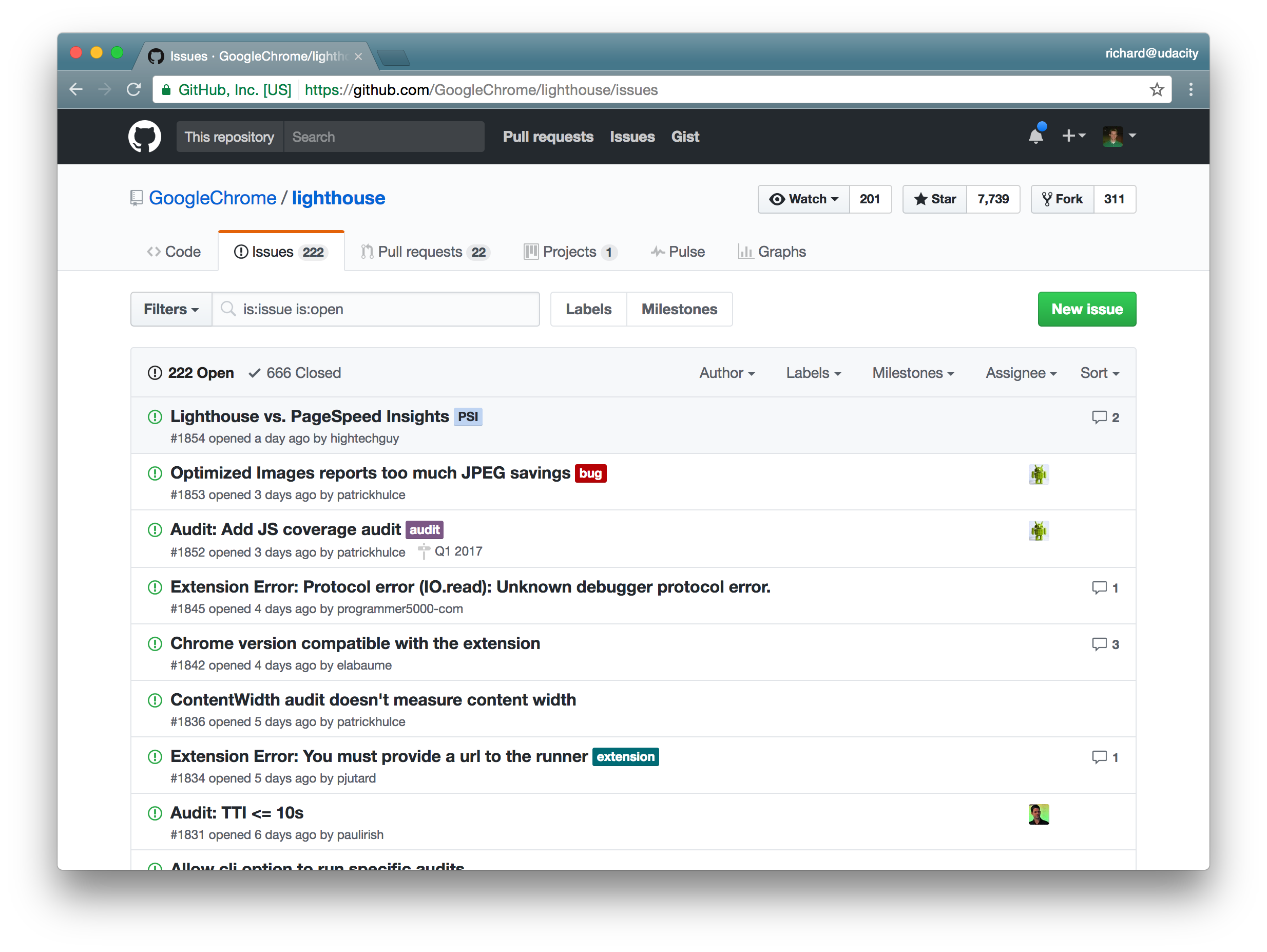Open the Sort dropdown

(x=1099, y=373)
